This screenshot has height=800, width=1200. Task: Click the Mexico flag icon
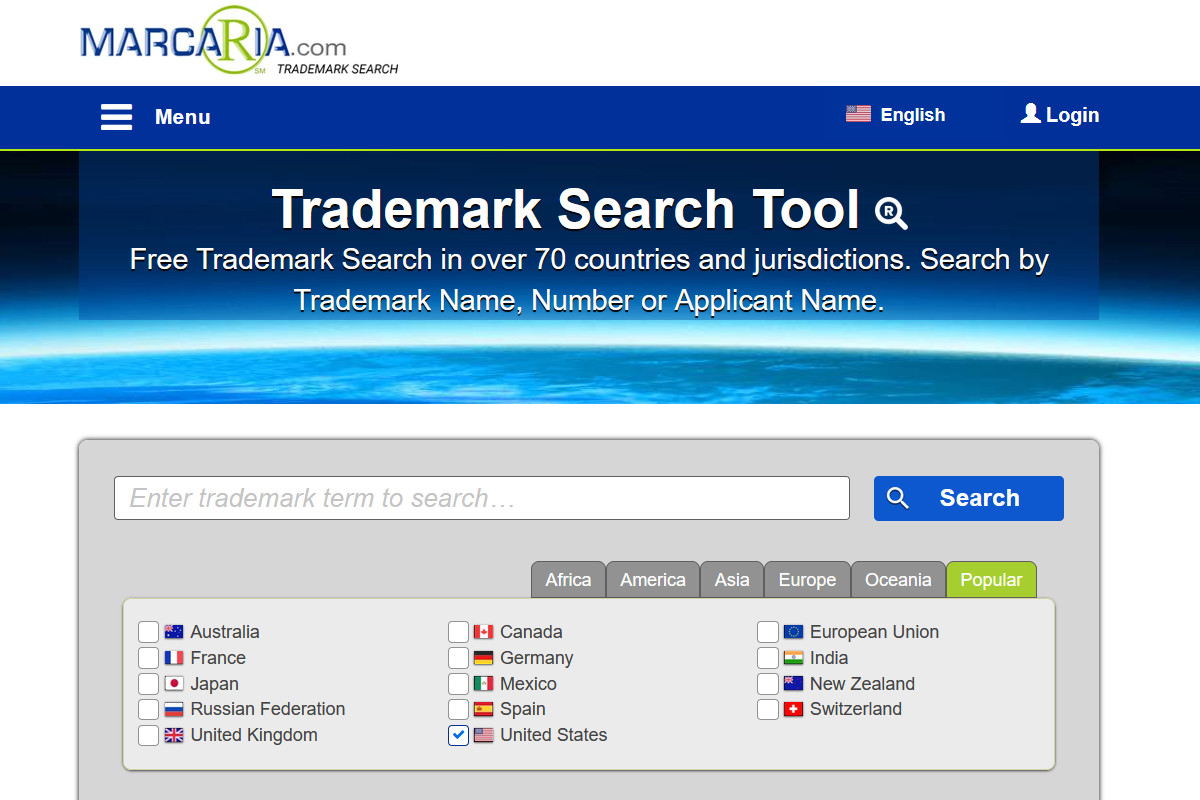pyautogui.click(x=484, y=684)
